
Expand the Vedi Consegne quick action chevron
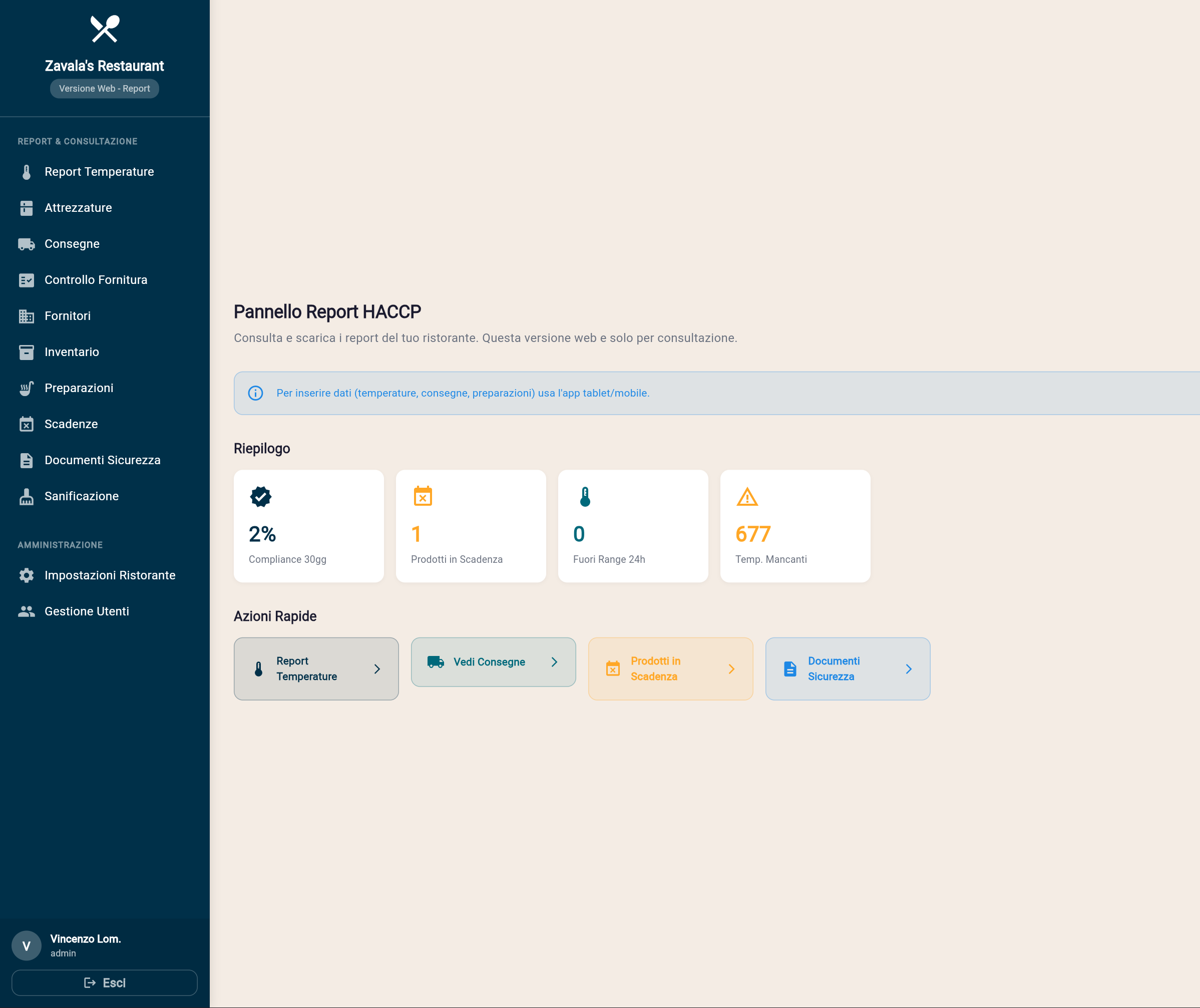coord(554,661)
